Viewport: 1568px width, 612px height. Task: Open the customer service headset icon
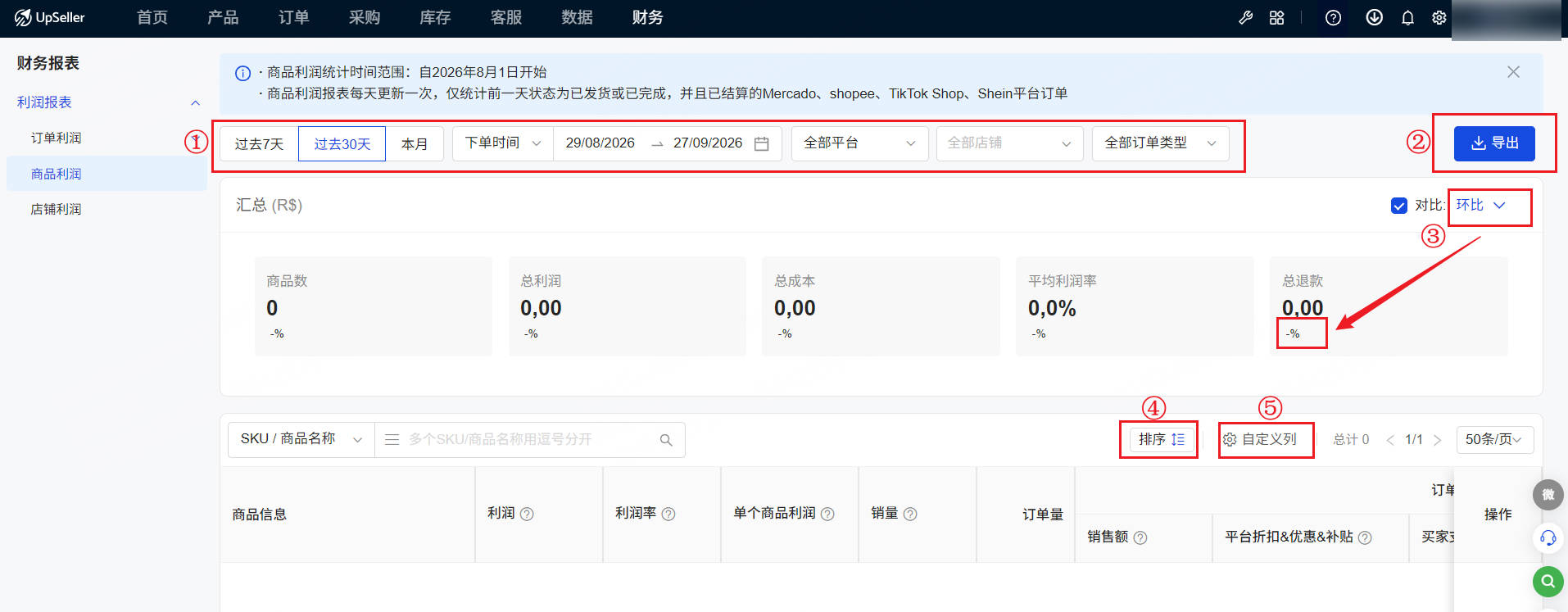[x=1548, y=538]
